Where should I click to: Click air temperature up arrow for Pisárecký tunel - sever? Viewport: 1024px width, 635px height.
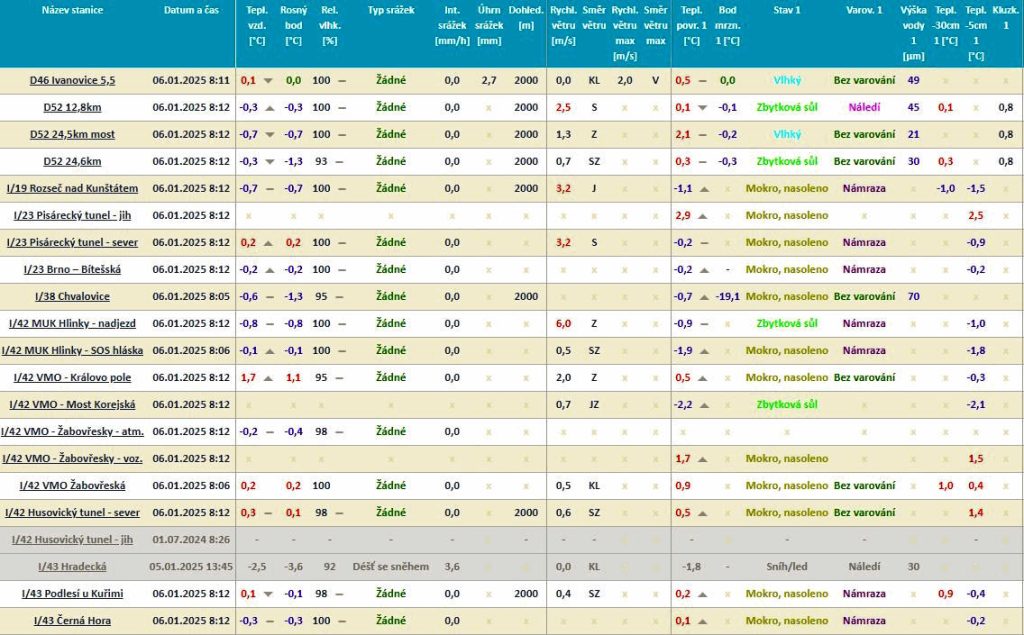(x=268, y=243)
